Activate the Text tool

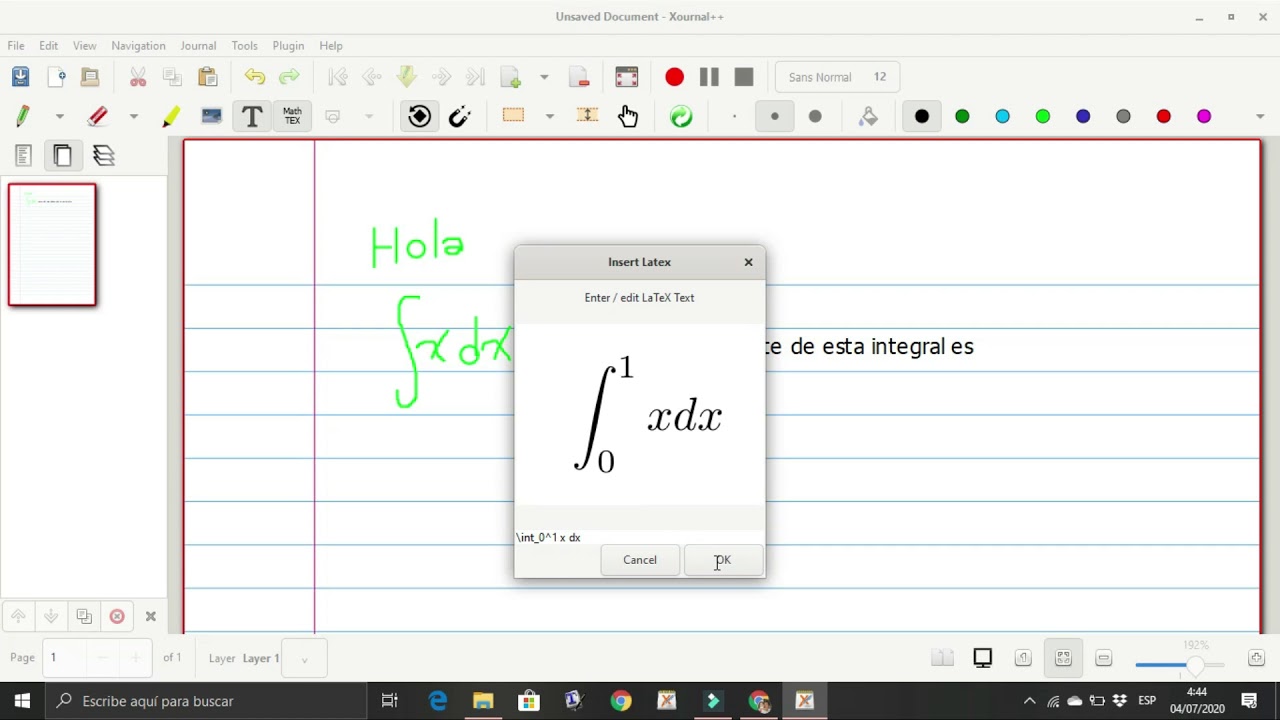pos(252,116)
